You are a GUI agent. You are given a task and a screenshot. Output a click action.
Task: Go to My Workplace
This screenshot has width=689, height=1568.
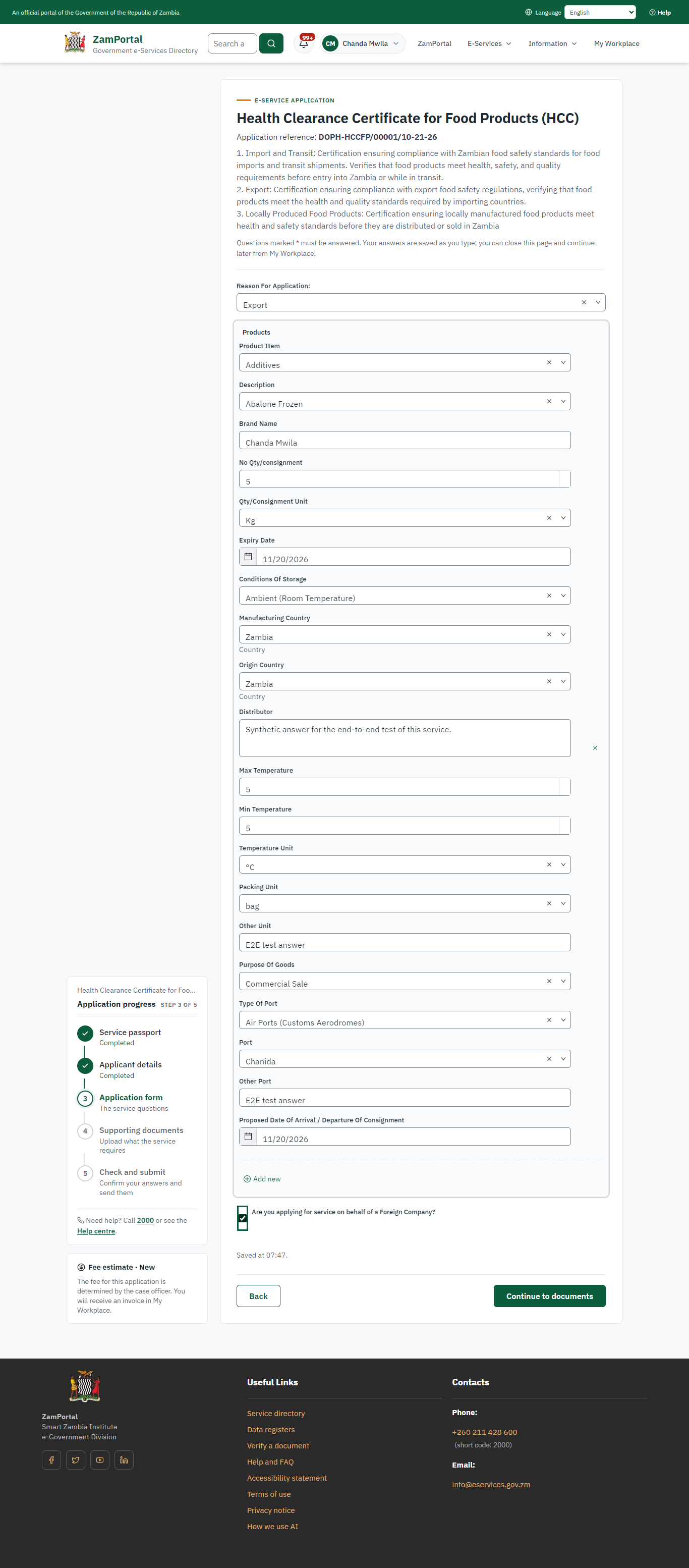616,43
